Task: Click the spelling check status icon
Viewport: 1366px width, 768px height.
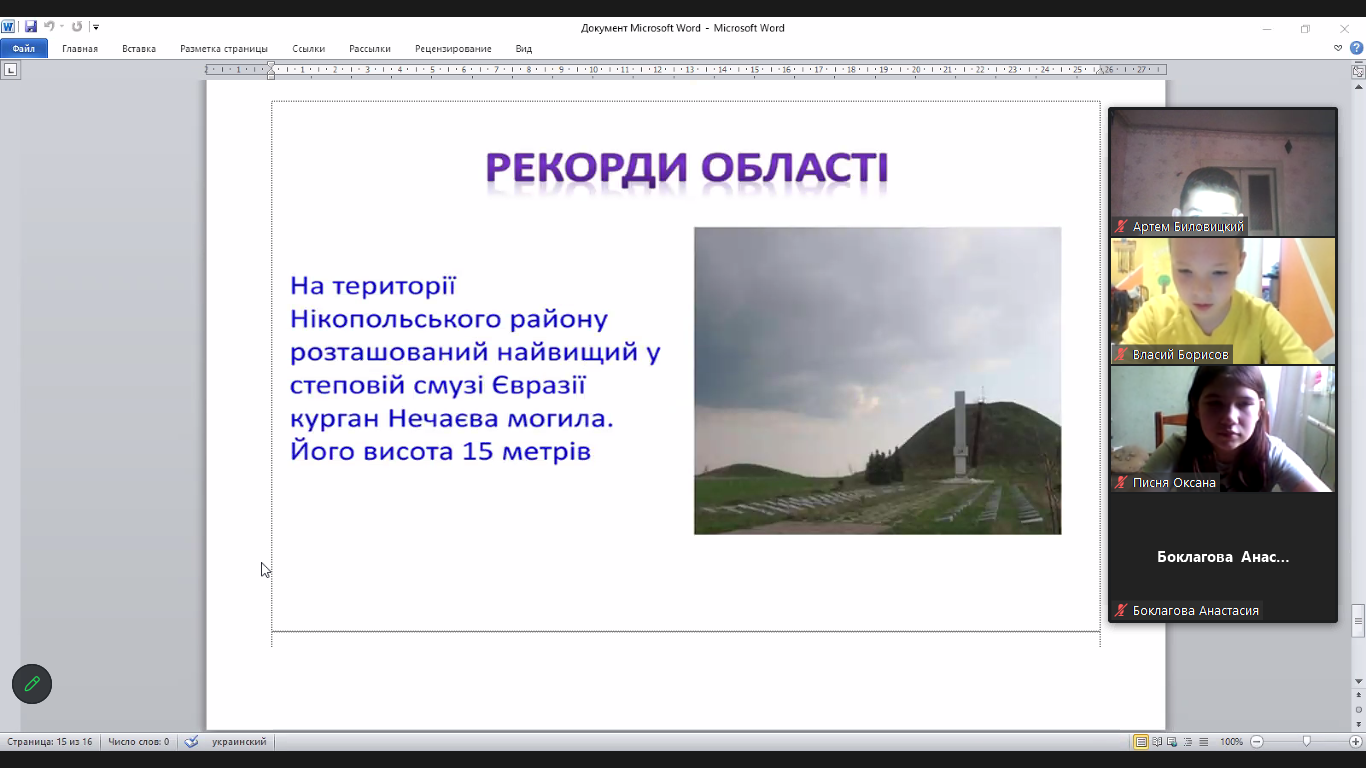Action: pyautogui.click(x=191, y=742)
